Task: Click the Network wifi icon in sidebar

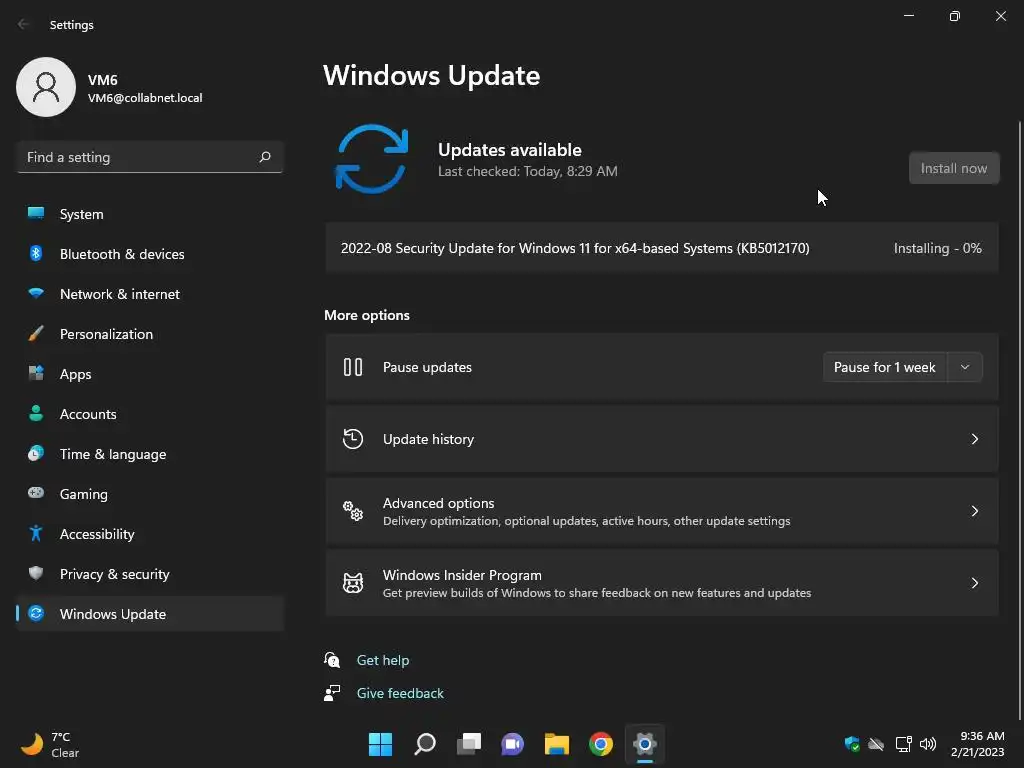Action: point(36,293)
